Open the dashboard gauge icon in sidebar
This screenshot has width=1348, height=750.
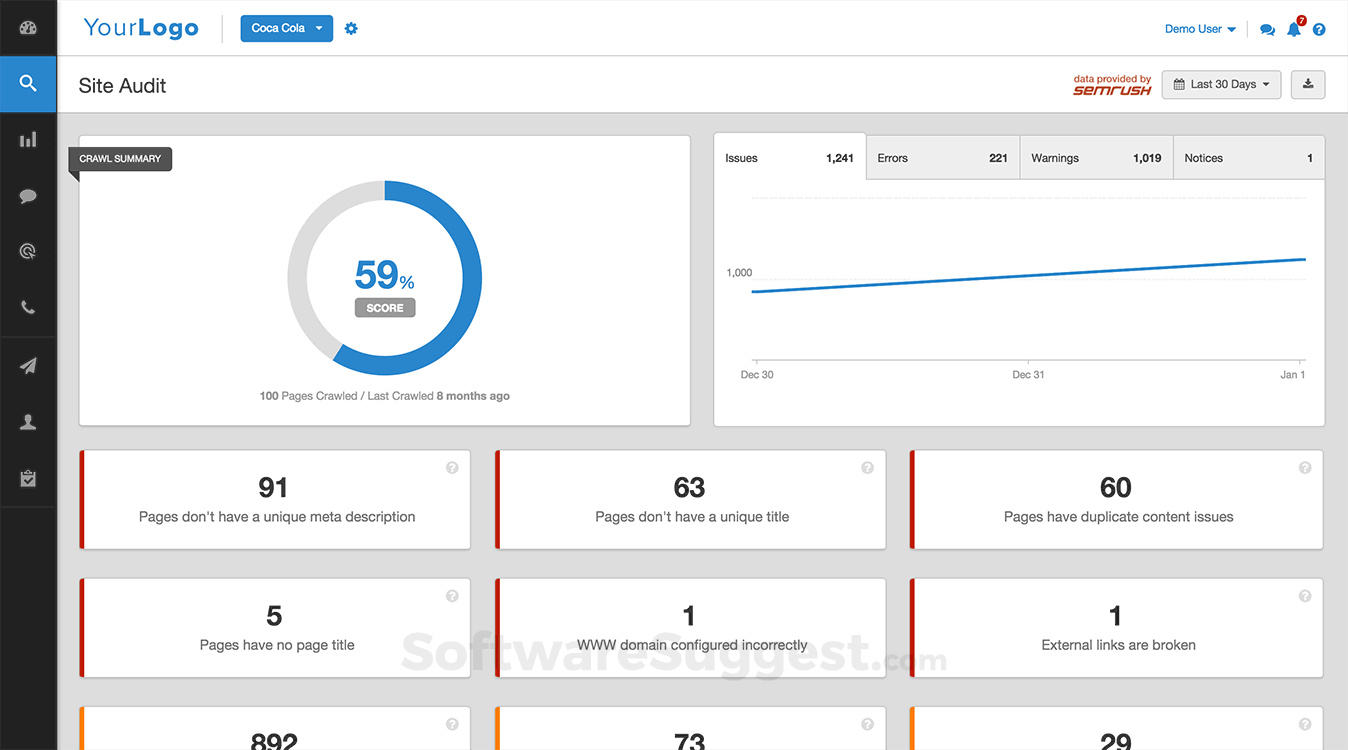coord(28,27)
